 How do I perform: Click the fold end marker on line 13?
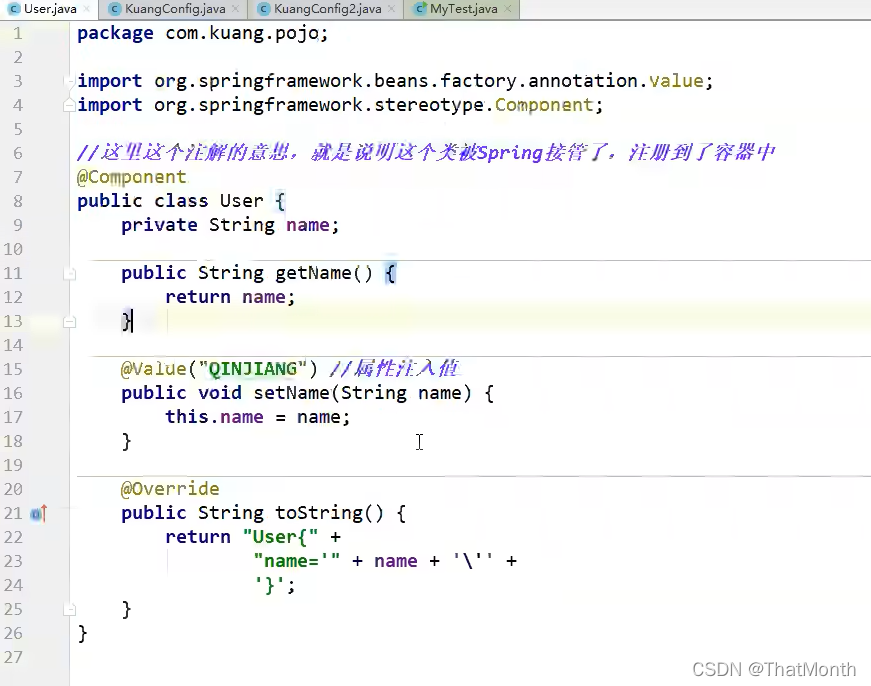(69, 322)
